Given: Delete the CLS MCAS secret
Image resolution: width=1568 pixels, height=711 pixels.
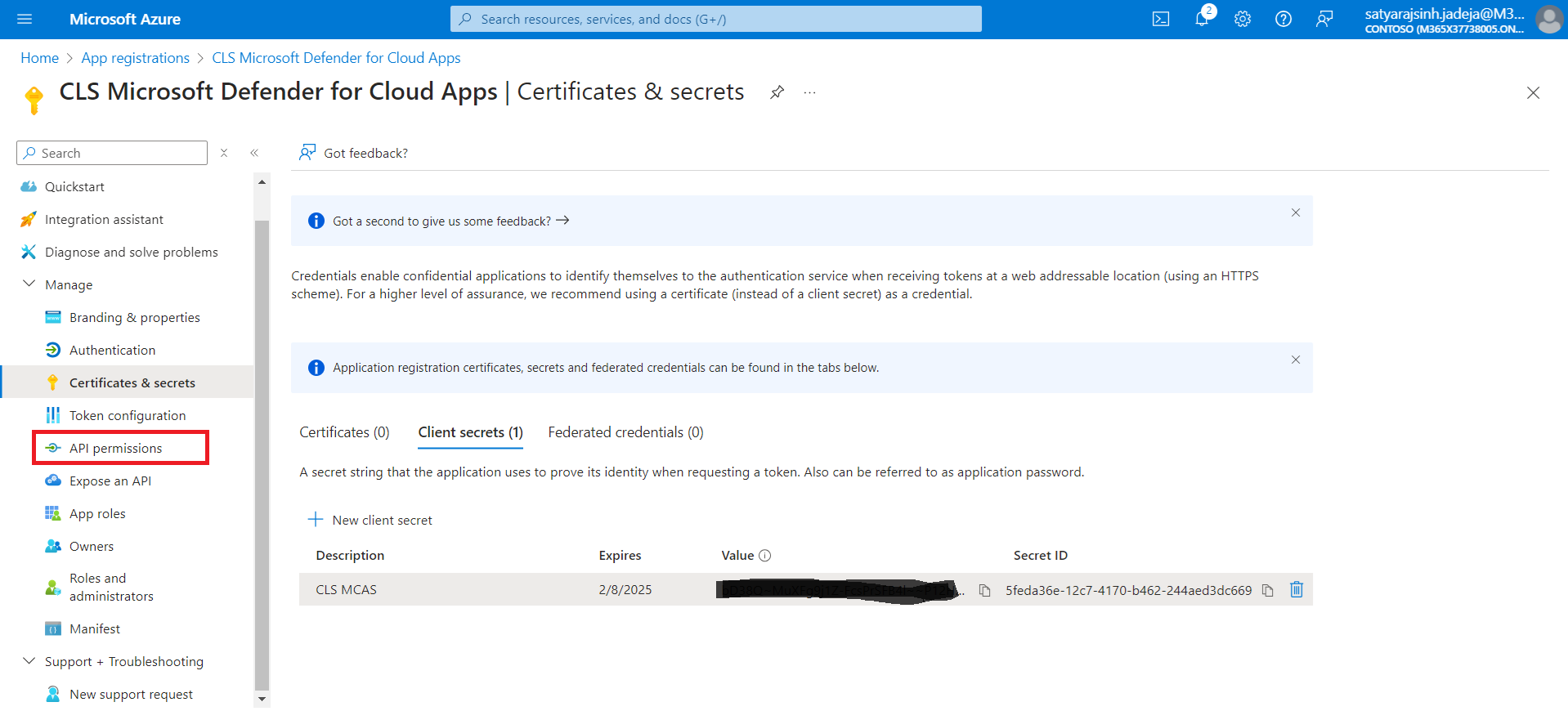Looking at the screenshot, I should [1296, 589].
